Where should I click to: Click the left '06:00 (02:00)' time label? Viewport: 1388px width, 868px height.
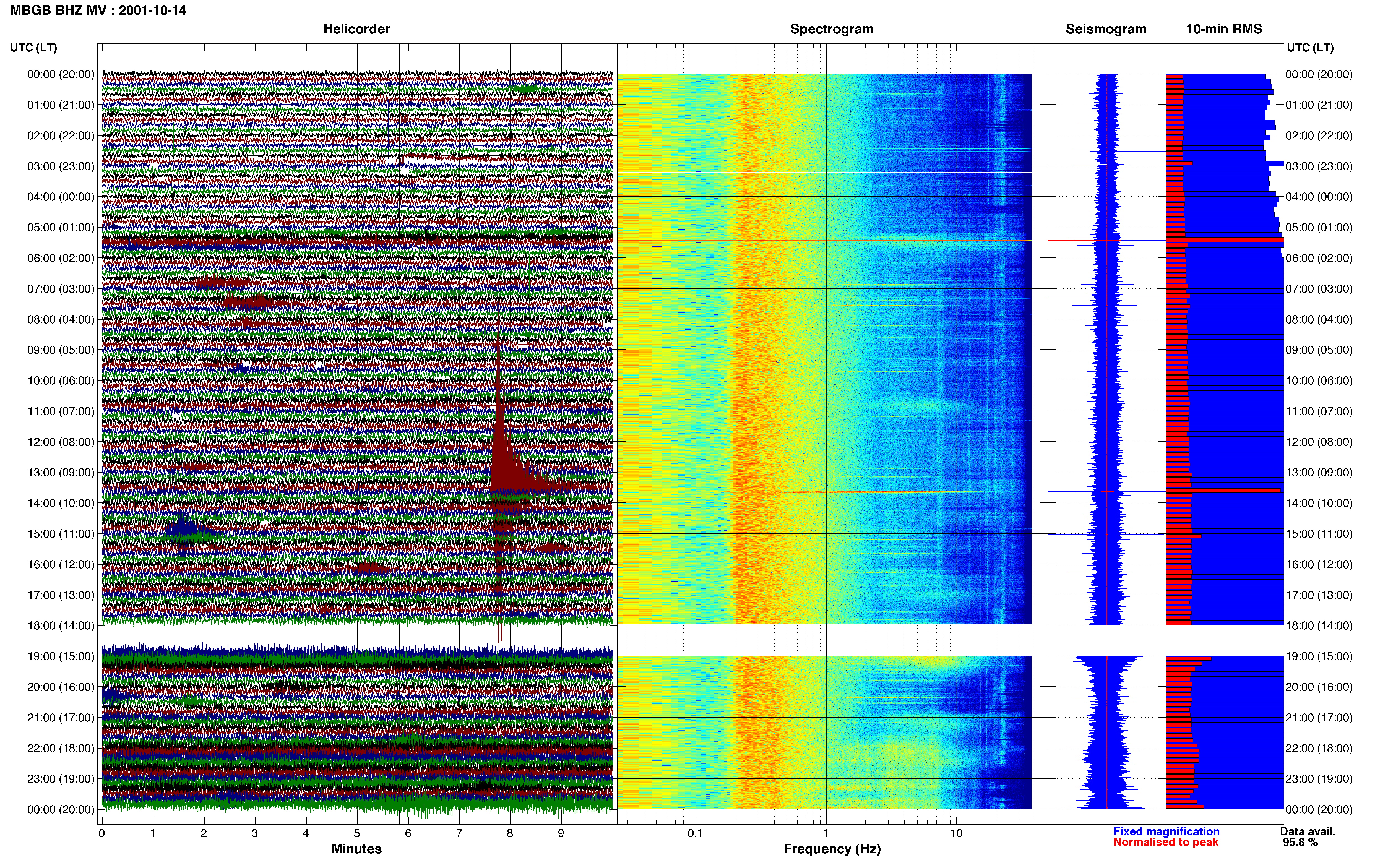click(61, 258)
